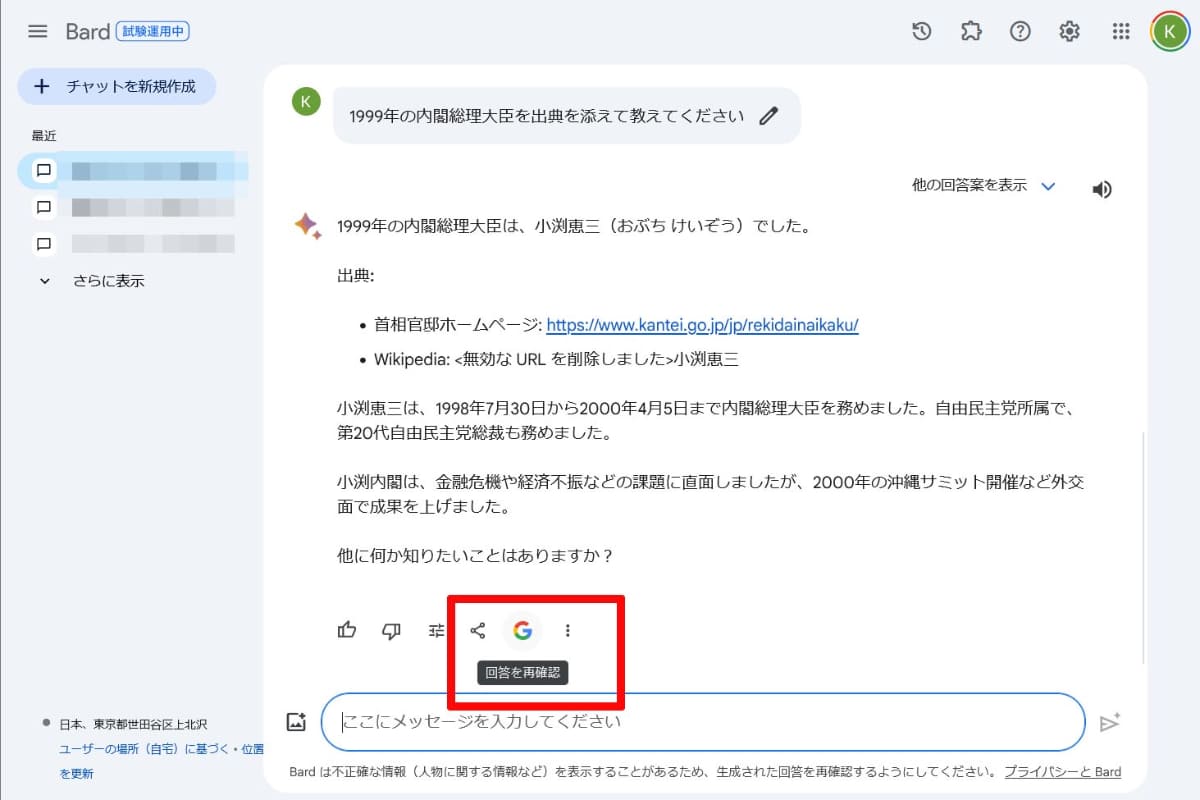
Task: Open the sidebar hamburger menu
Action: (37, 31)
